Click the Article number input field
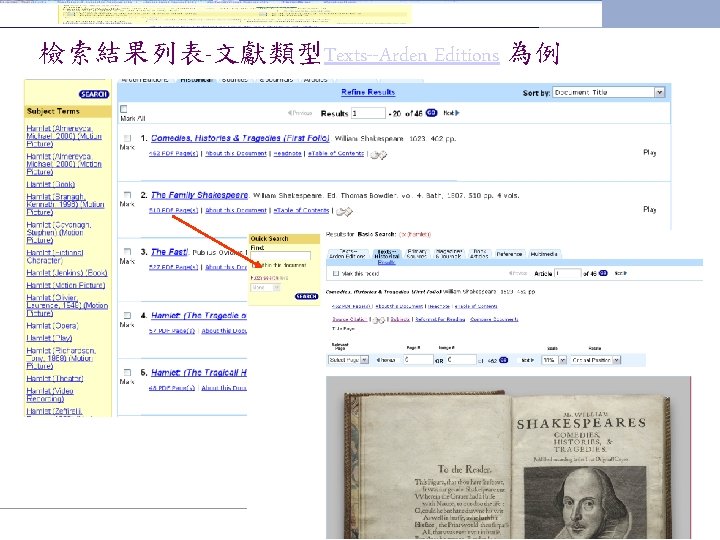 coord(568,273)
